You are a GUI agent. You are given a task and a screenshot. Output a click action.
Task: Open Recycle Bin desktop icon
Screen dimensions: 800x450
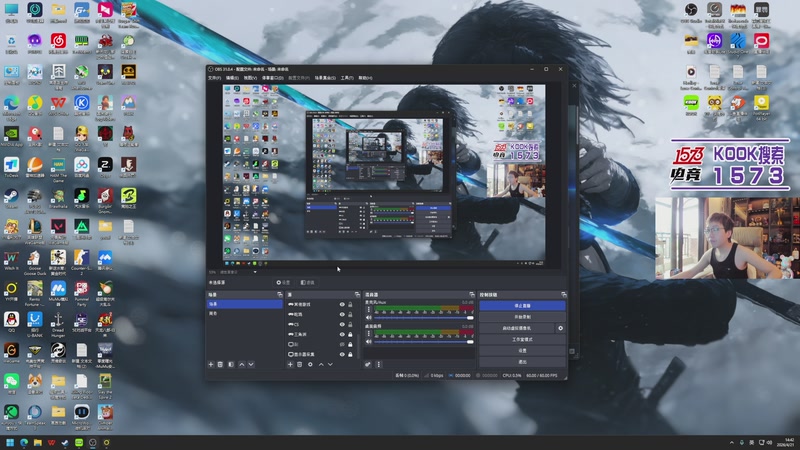(x=11, y=44)
